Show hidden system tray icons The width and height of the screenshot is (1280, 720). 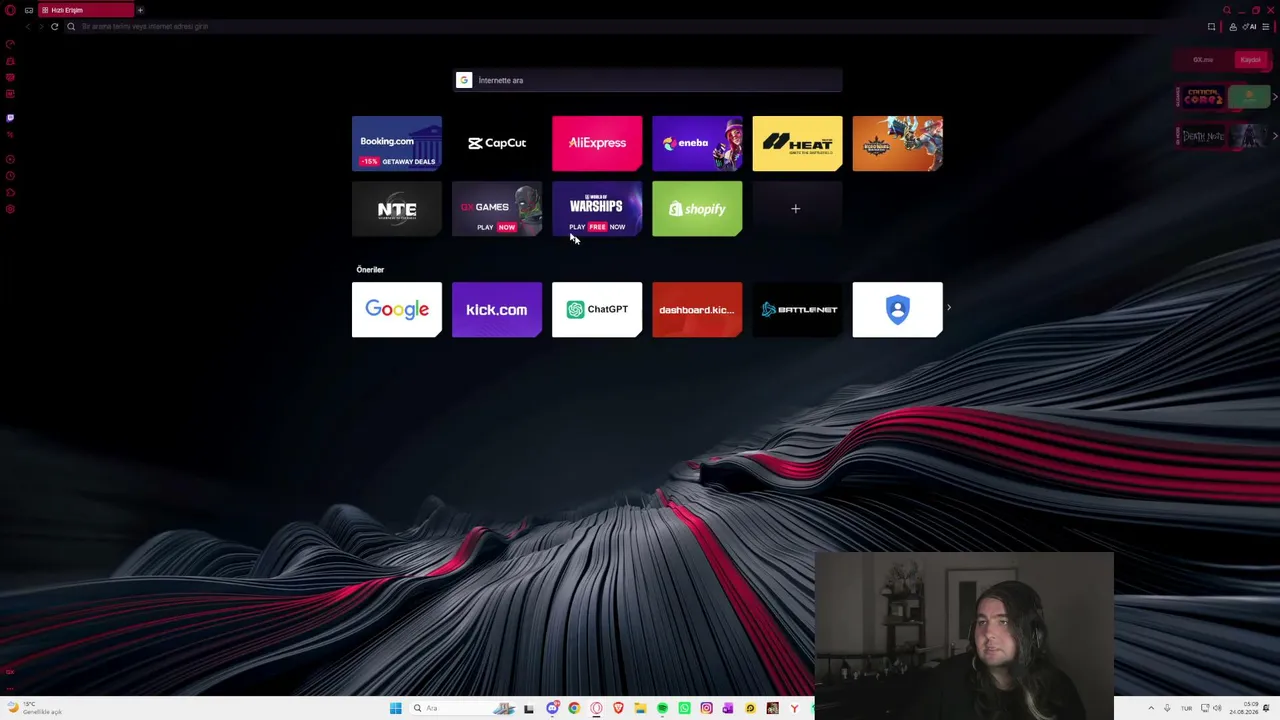pos(1151,708)
